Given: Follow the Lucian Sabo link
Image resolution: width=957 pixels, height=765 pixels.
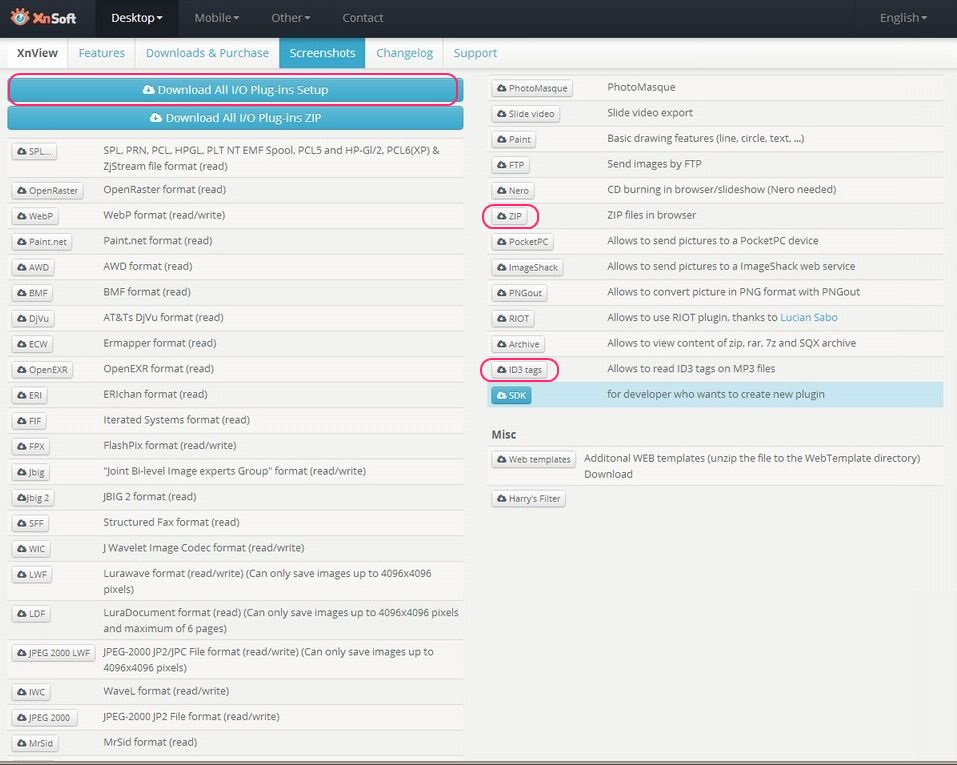Looking at the screenshot, I should (x=808, y=317).
